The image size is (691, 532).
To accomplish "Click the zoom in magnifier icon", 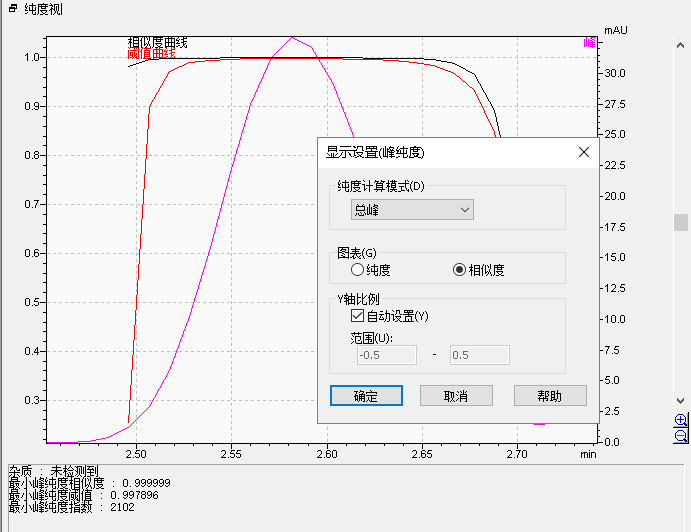I will [681, 420].
